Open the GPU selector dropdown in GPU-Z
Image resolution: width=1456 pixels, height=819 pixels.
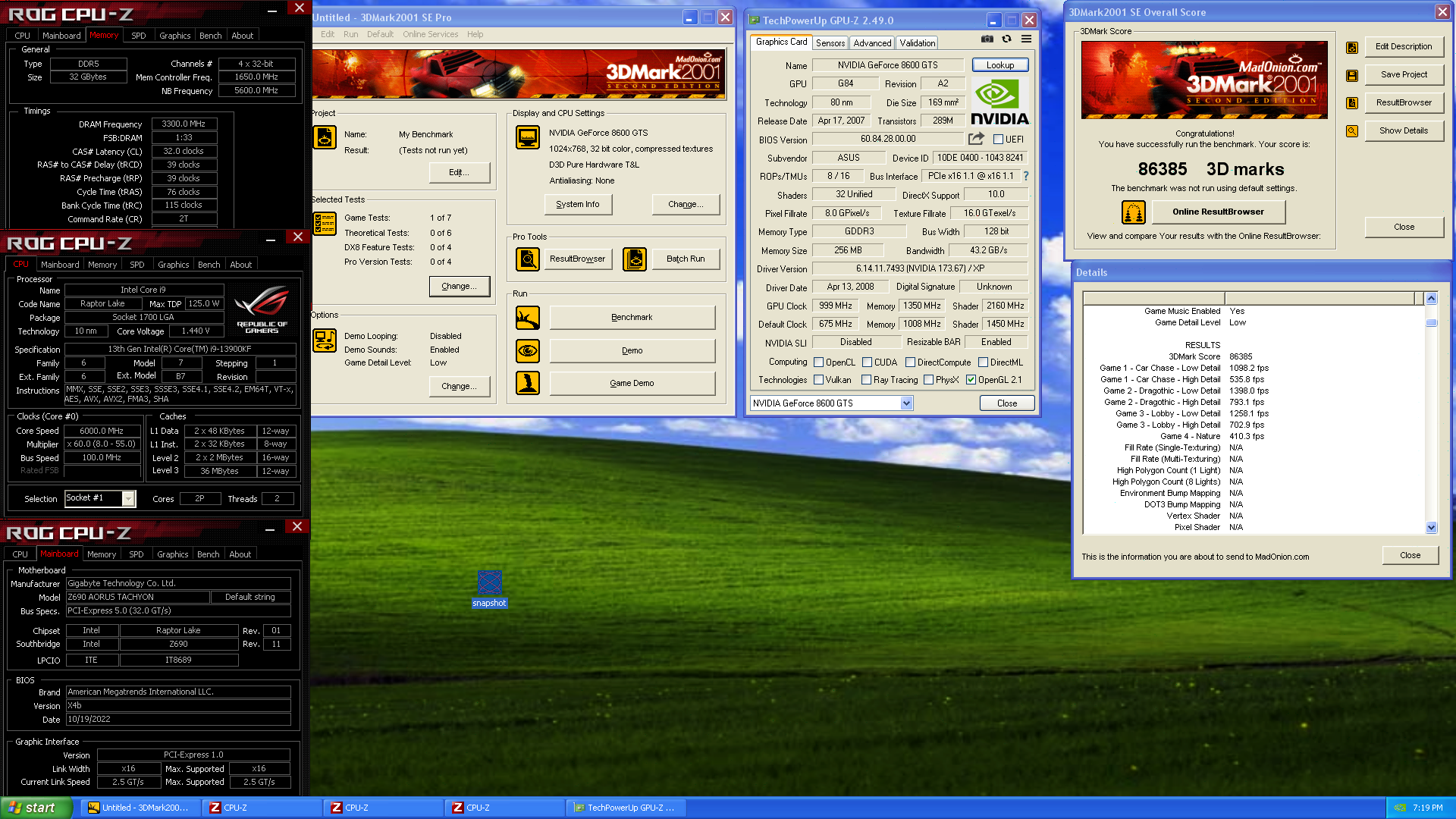tap(906, 403)
